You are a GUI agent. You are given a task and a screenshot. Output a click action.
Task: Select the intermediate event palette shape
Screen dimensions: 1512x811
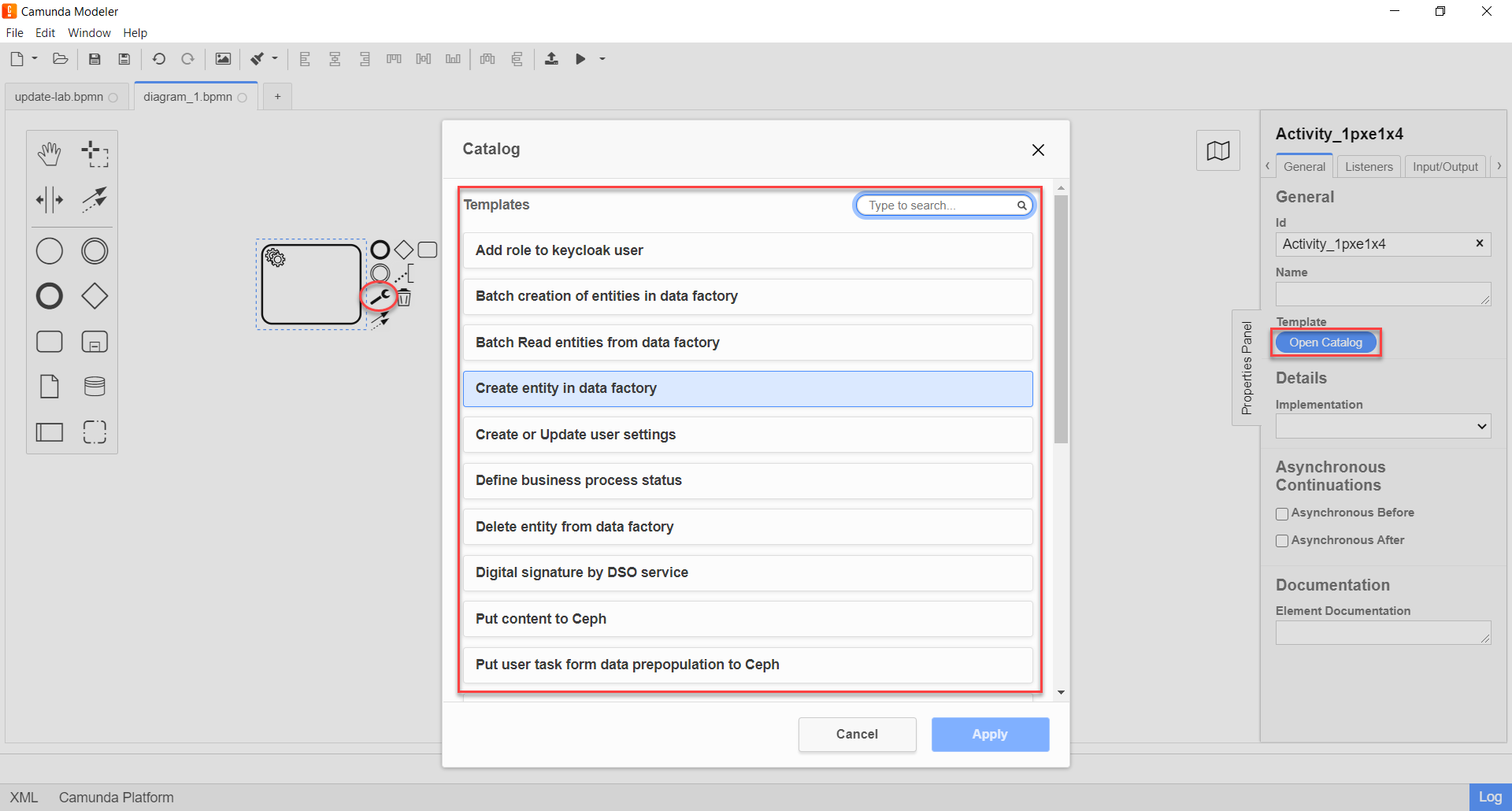pos(94,251)
